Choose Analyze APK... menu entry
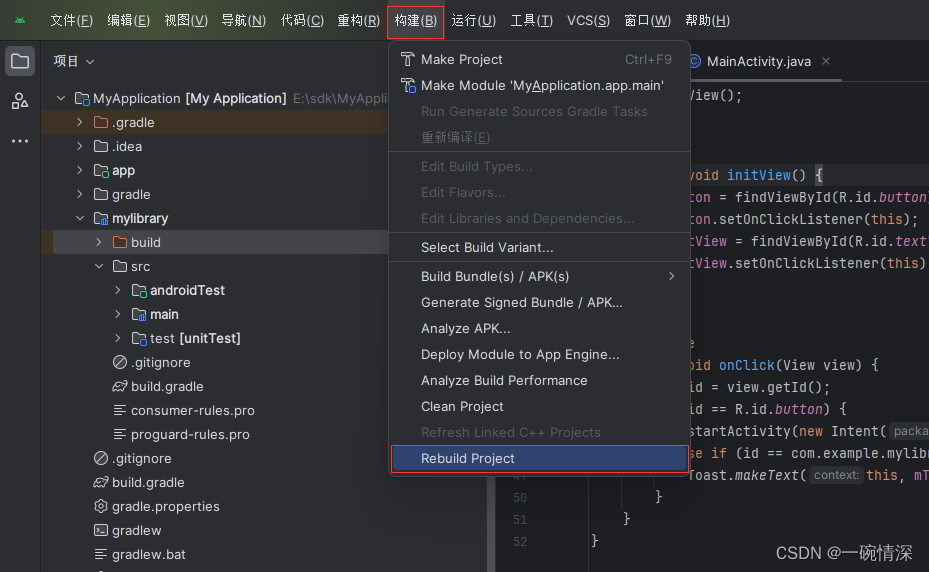 point(539,328)
